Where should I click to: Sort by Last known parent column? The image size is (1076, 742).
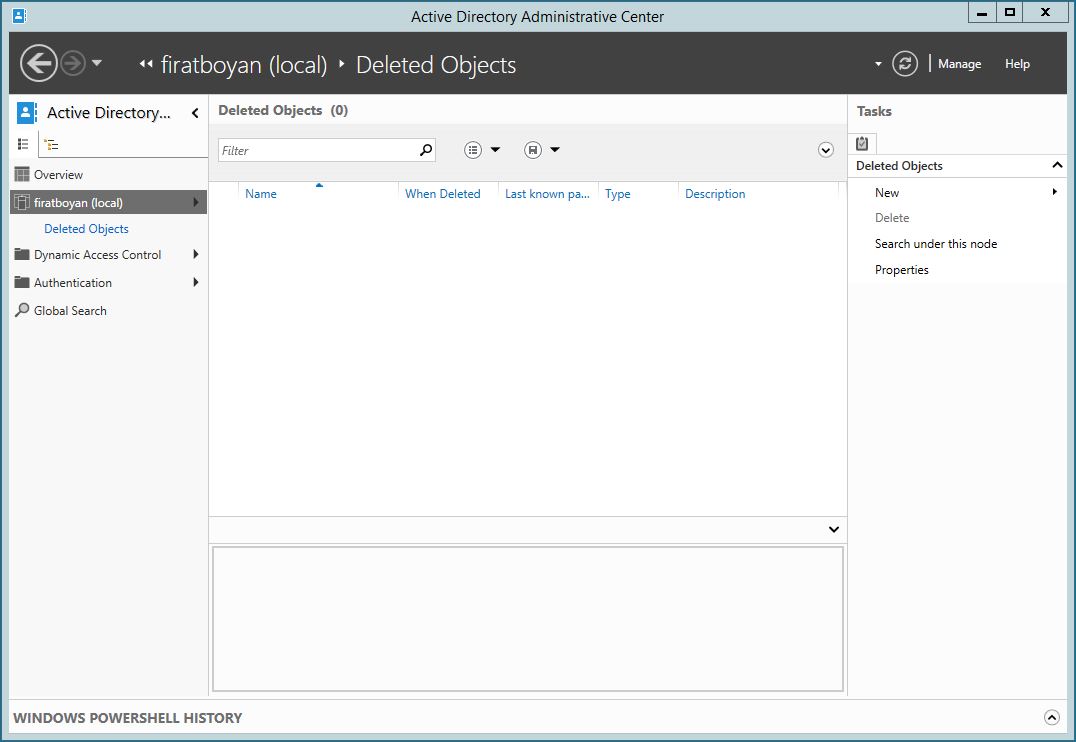[x=547, y=194]
